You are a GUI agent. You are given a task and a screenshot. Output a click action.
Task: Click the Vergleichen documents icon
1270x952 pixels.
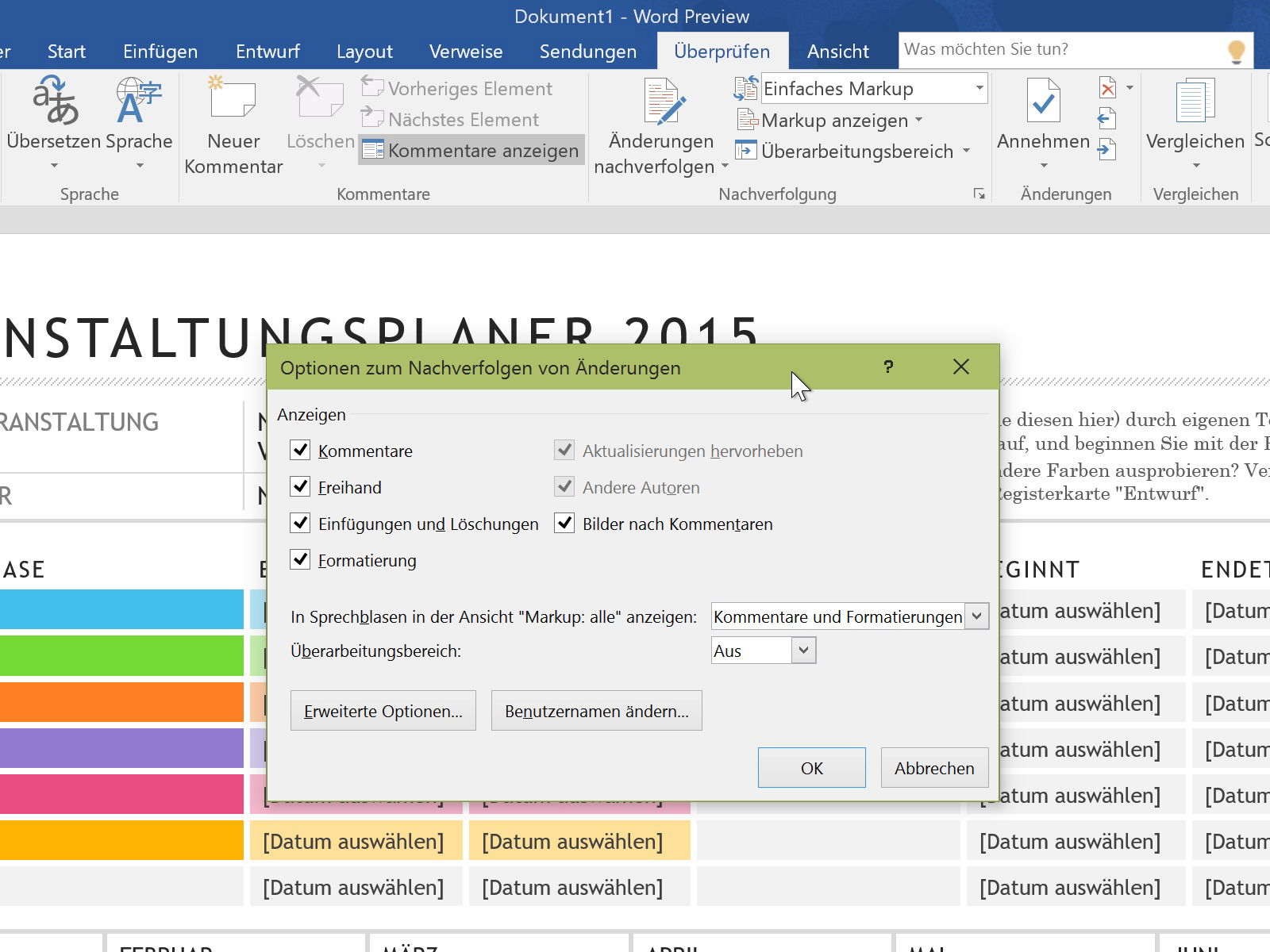coord(1195,101)
